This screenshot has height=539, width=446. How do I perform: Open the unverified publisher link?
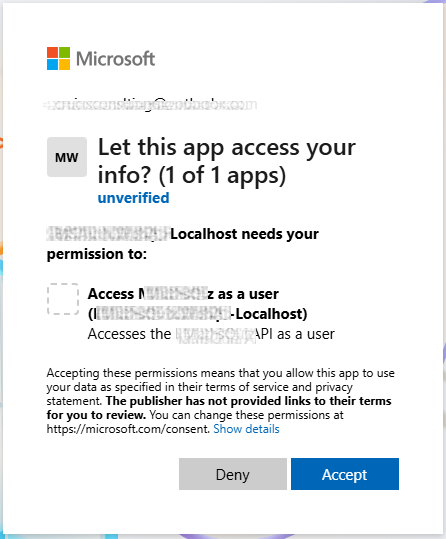coord(133,198)
